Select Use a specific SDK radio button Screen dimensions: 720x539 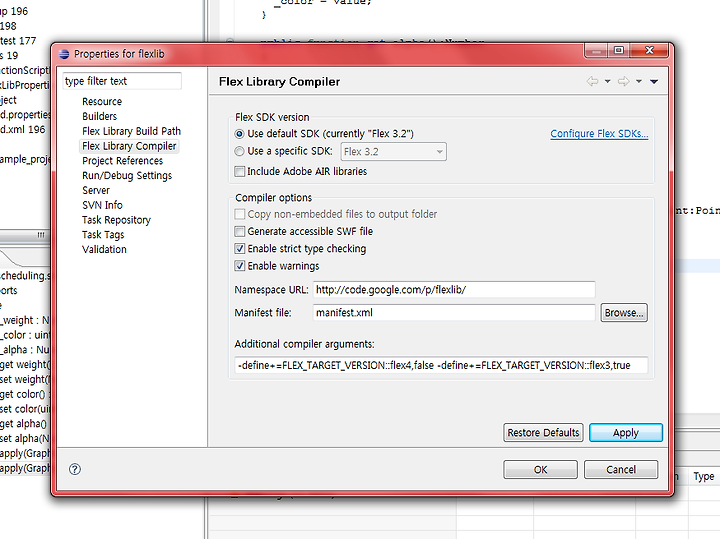coord(239,151)
